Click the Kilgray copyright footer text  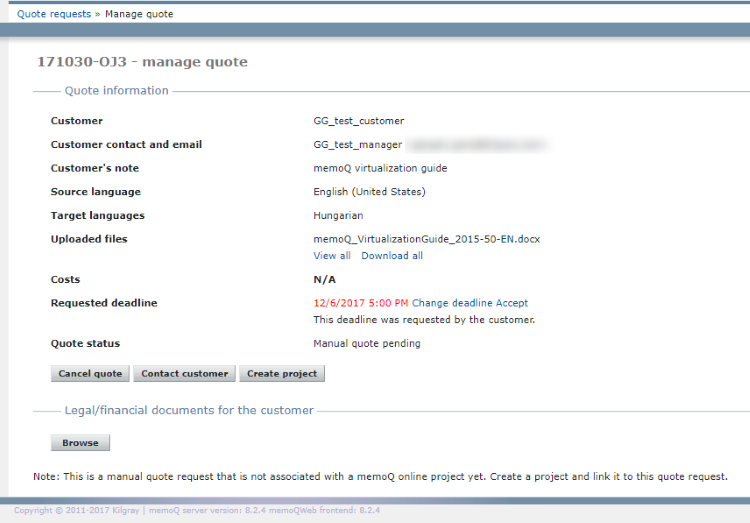click(197, 510)
